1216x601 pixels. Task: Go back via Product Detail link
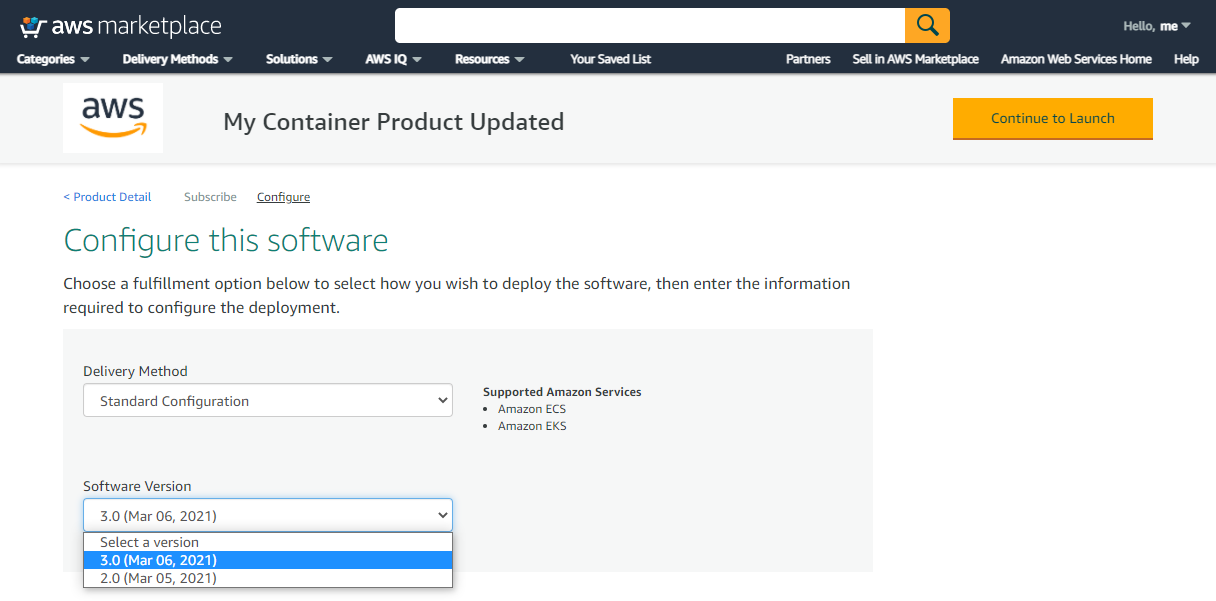click(x=107, y=196)
